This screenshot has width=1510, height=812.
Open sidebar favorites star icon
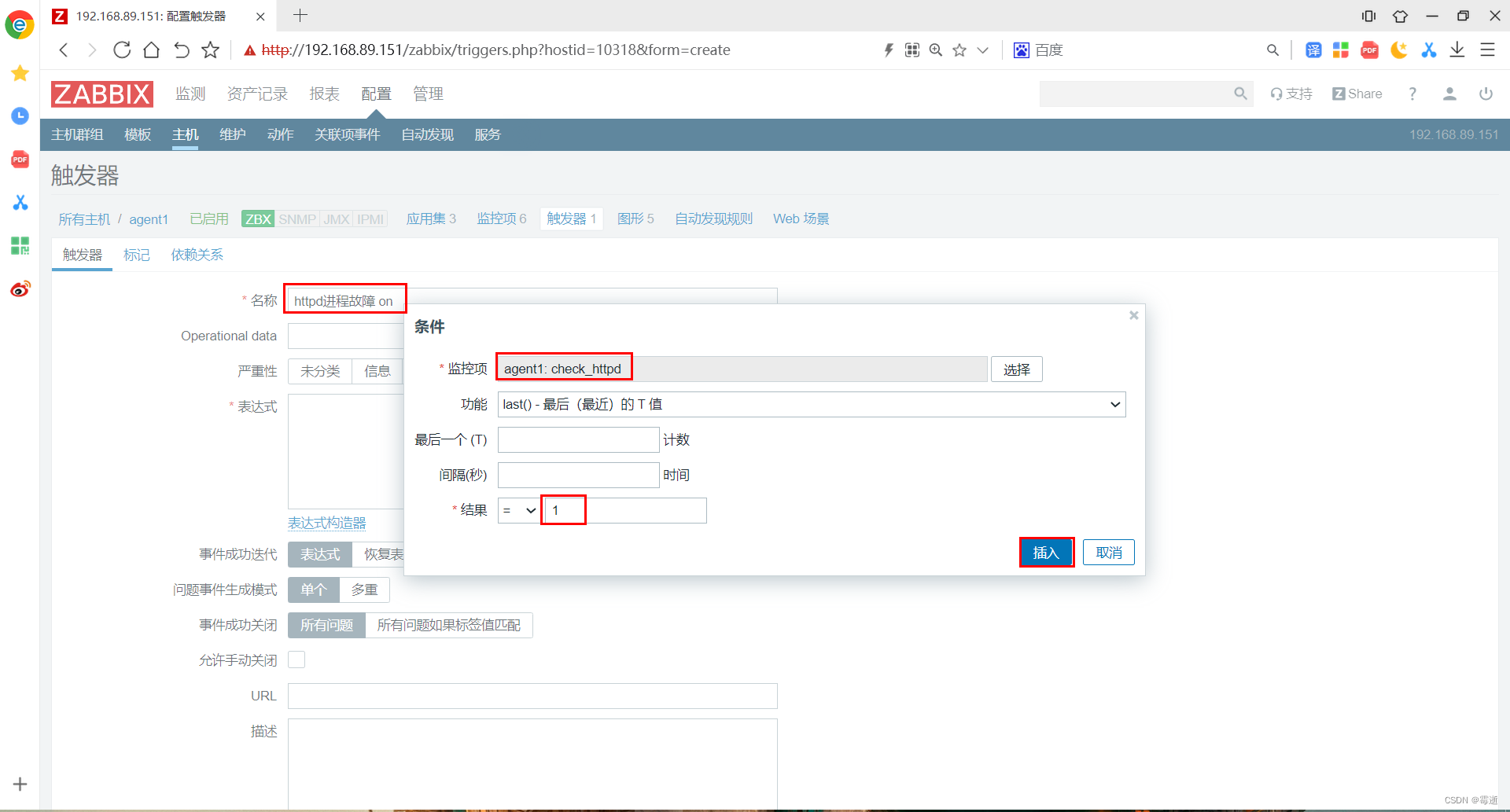[x=20, y=73]
